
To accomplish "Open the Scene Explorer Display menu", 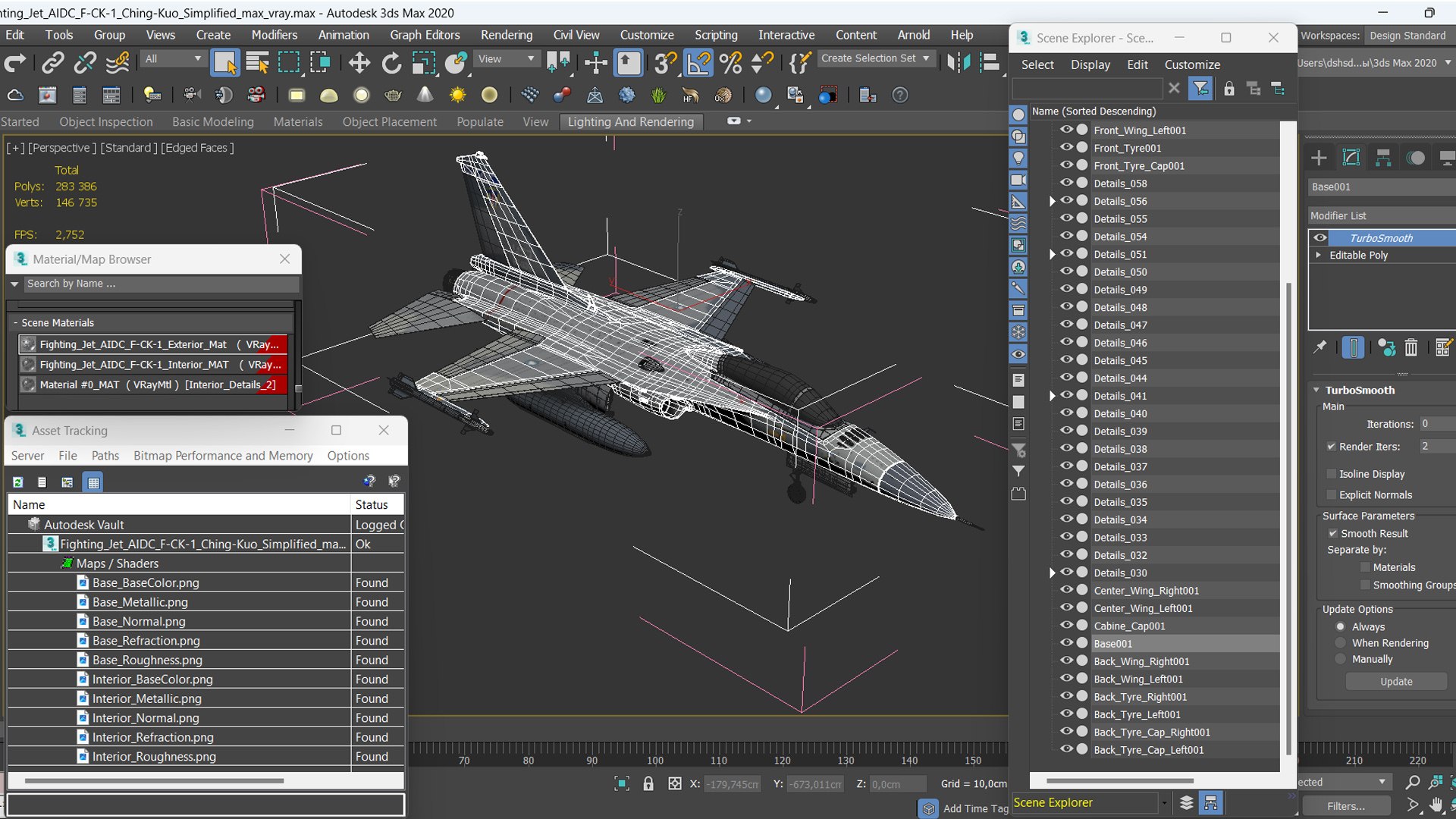I will pos(1090,65).
